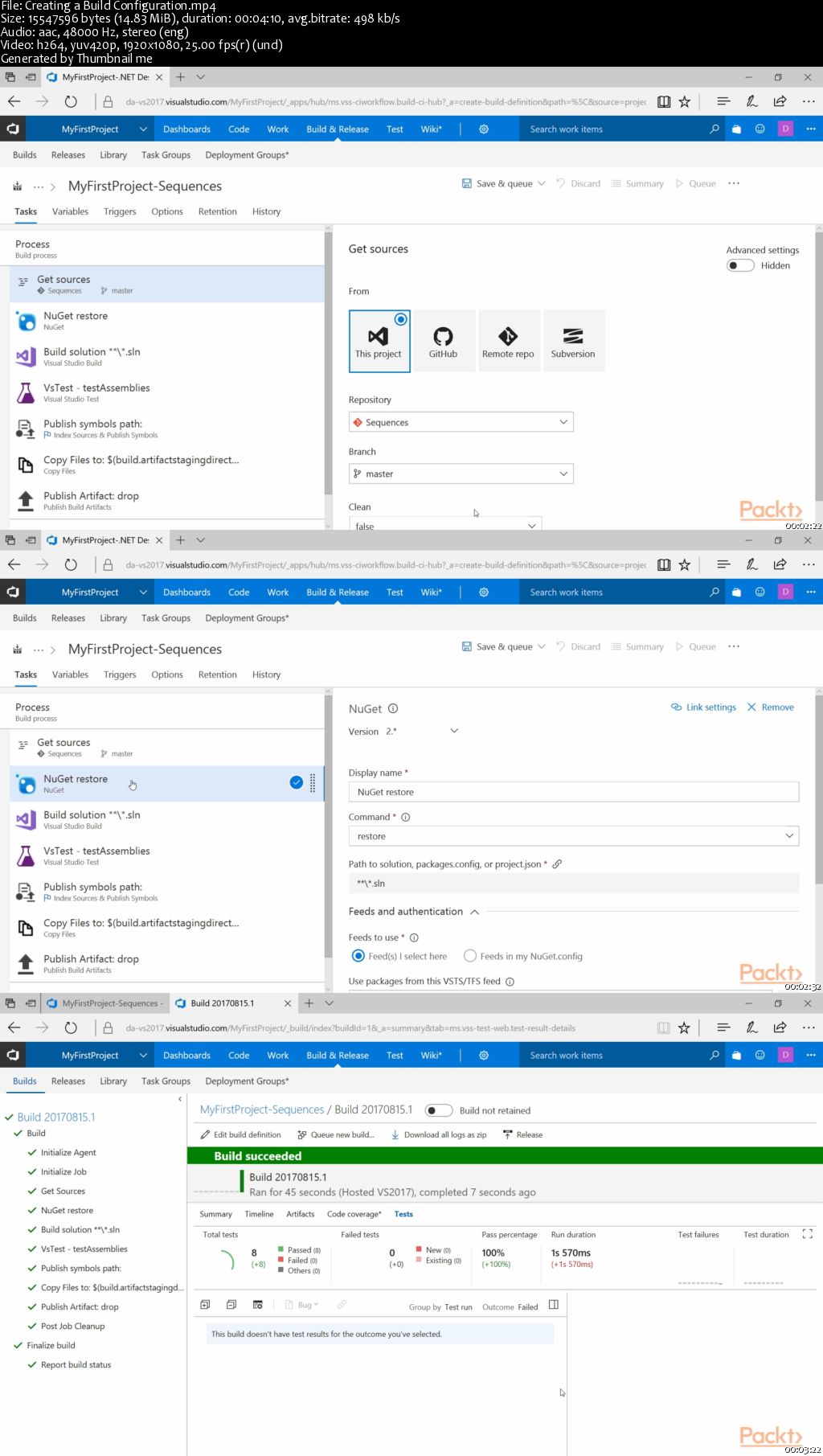Open the Code coverage* tab

tap(354, 1214)
